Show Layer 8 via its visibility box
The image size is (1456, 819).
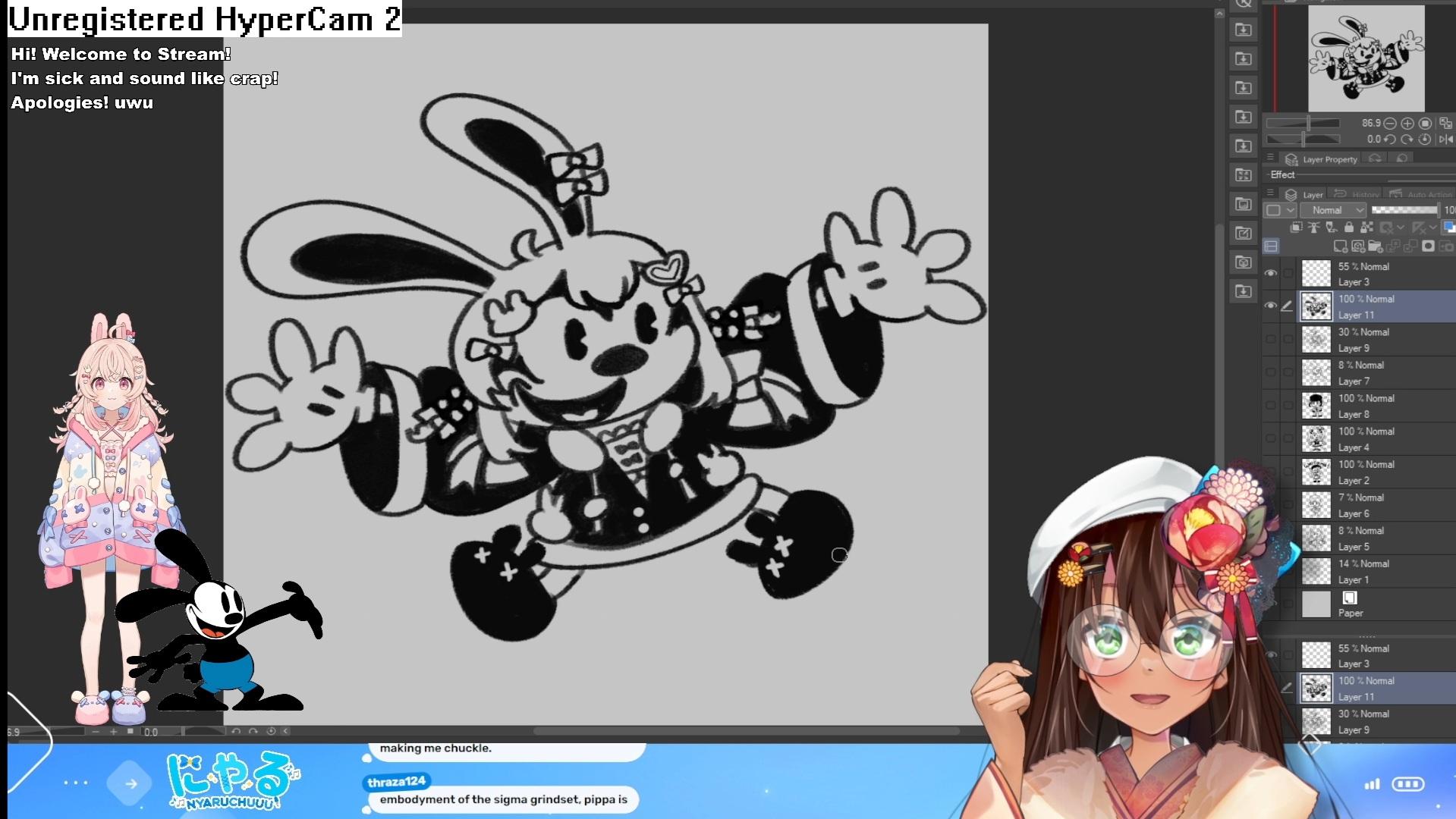click(1271, 406)
